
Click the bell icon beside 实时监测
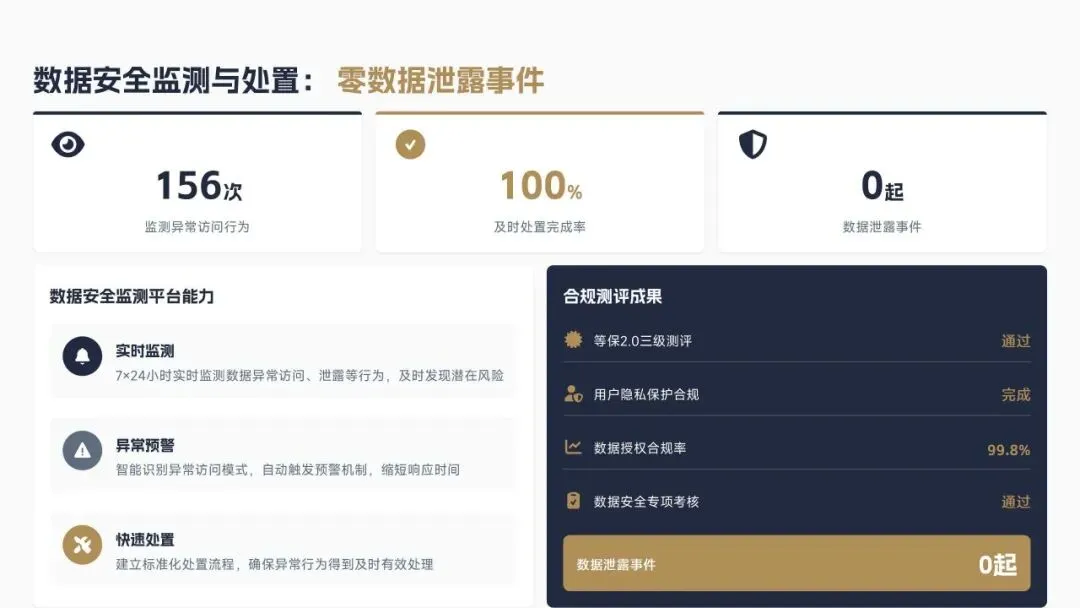click(82, 356)
